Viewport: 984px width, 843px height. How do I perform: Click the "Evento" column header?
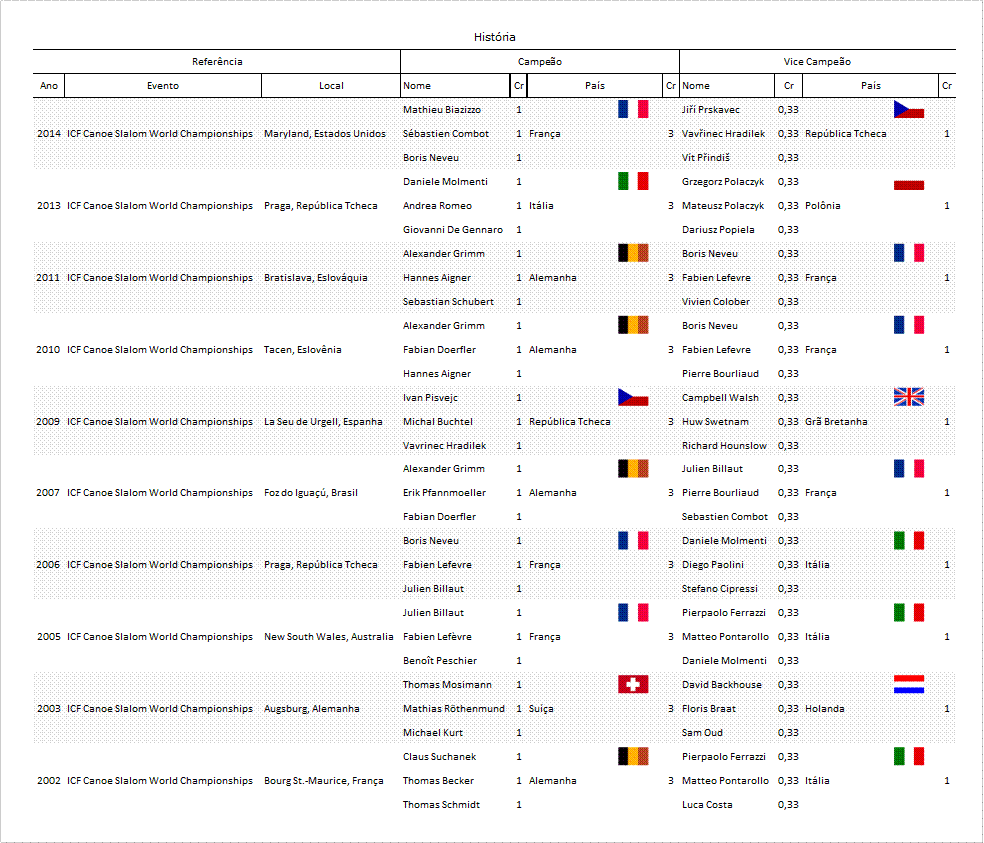163,85
